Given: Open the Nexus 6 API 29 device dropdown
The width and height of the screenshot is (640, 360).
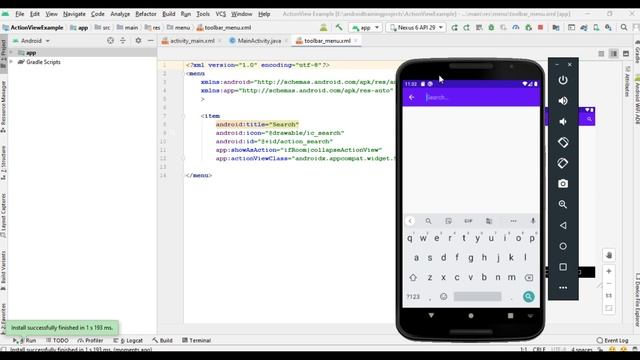Looking at the screenshot, I should pyautogui.click(x=416, y=28).
